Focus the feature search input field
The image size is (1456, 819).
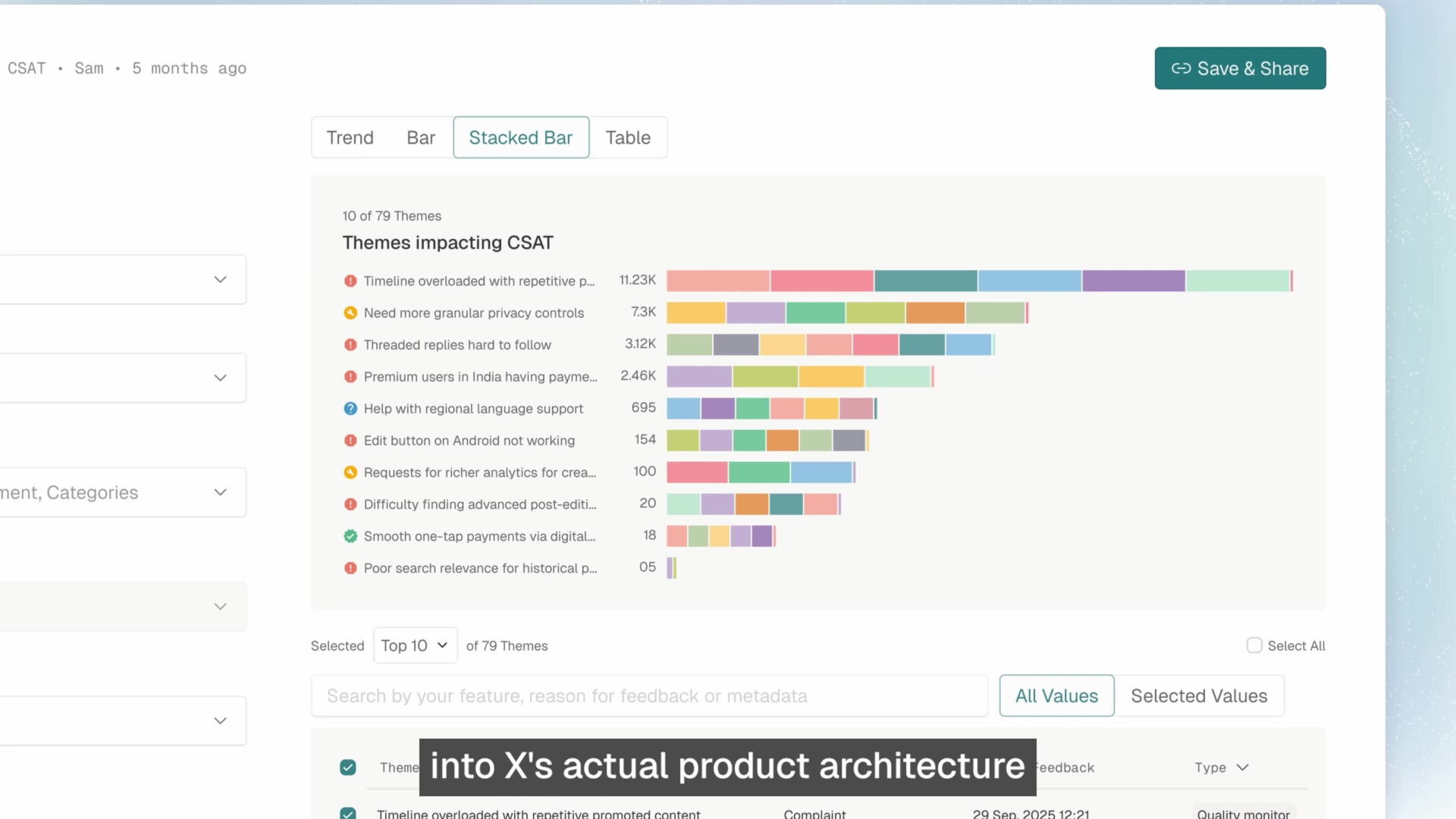tap(649, 695)
